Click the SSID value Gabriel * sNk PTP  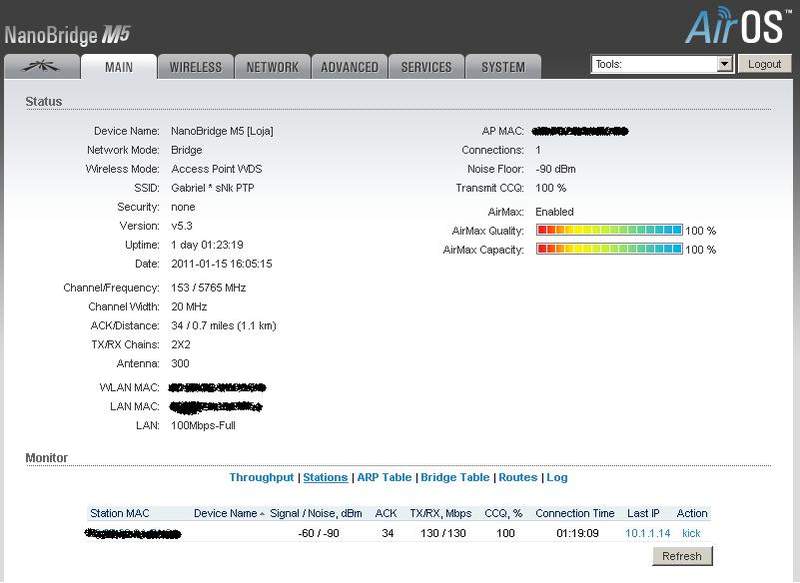[213, 188]
